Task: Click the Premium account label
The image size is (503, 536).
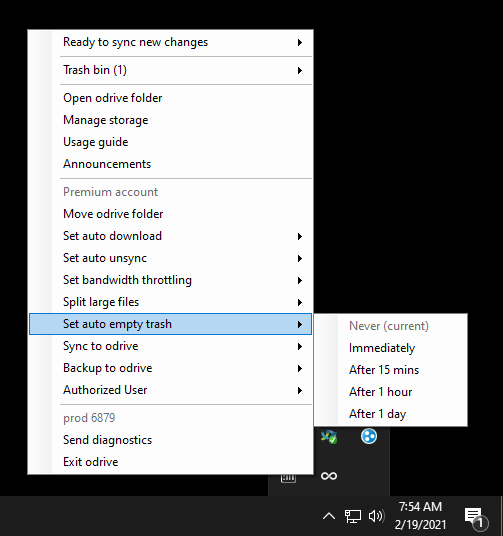Action: point(110,192)
